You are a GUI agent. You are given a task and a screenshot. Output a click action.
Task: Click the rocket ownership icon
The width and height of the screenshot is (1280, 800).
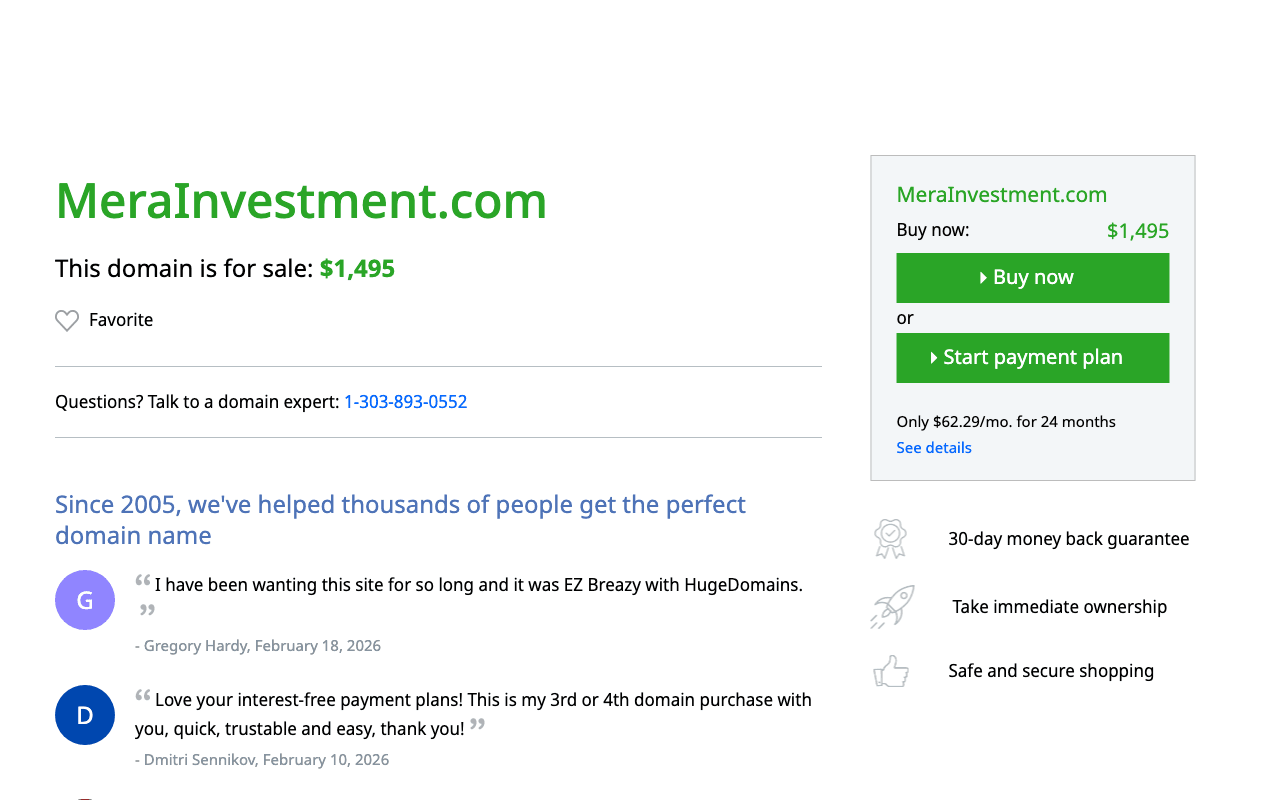tap(891, 606)
